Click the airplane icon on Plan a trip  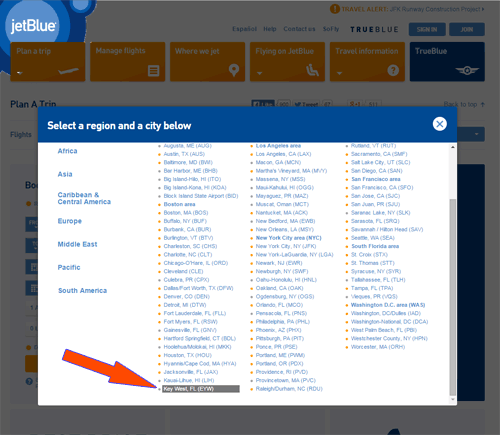68,71
